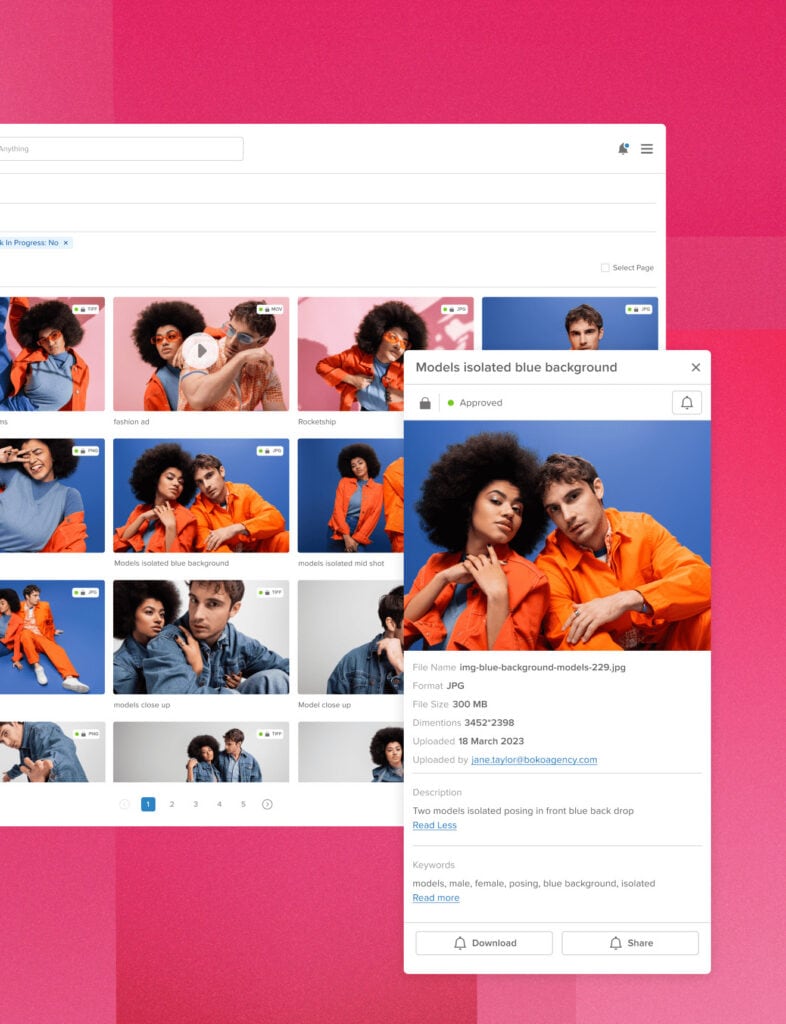
Task: Click the lock icon beside Approved
Action: [x=425, y=403]
